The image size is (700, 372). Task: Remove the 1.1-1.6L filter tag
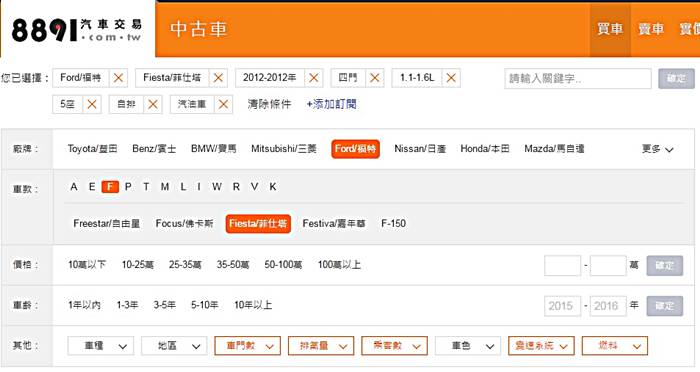click(451, 78)
